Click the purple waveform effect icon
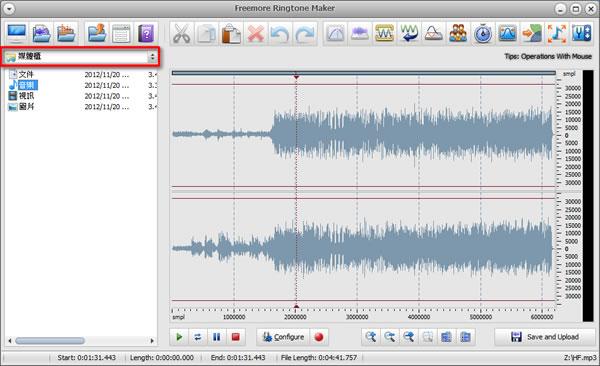The height and width of the screenshot is (366, 600). coord(360,34)
